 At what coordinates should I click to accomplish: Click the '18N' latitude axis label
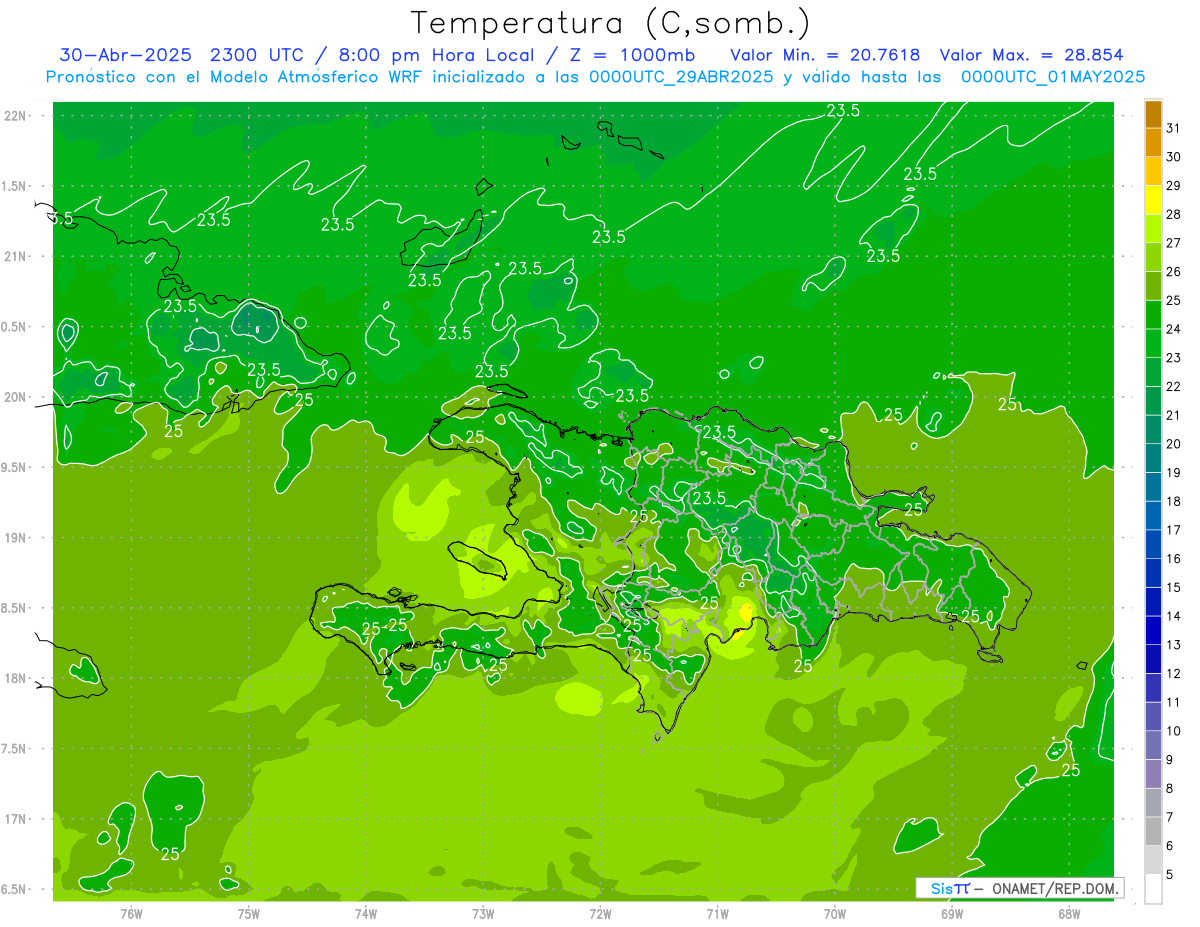pos(16,678)
